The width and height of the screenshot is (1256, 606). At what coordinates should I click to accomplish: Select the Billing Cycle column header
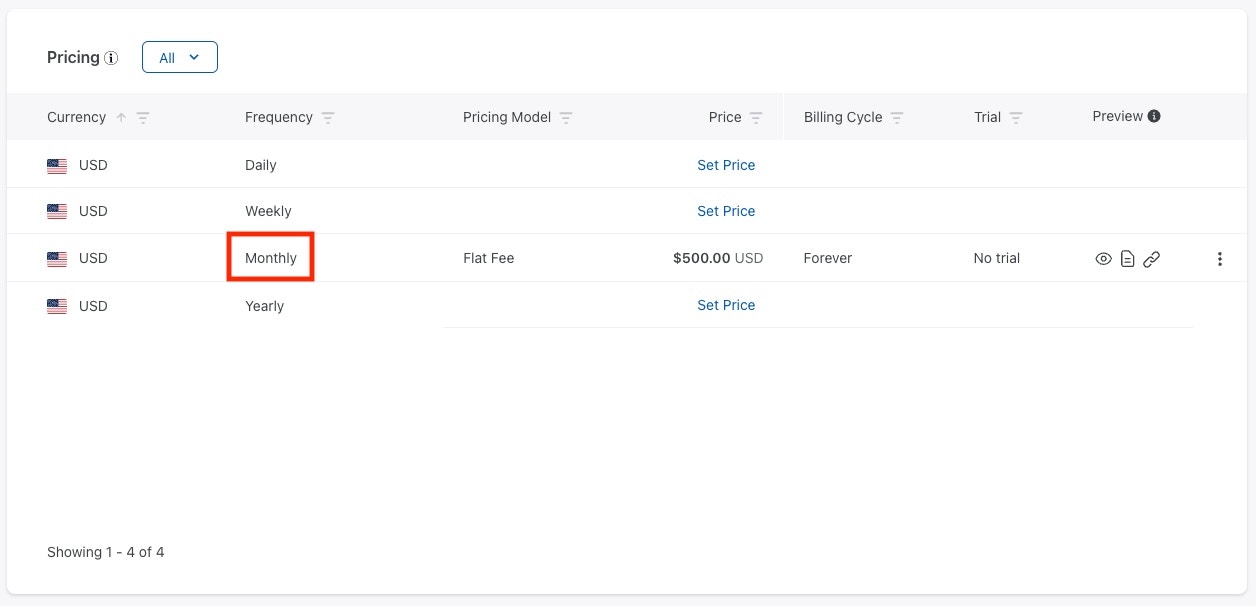[x=842, y=117]
